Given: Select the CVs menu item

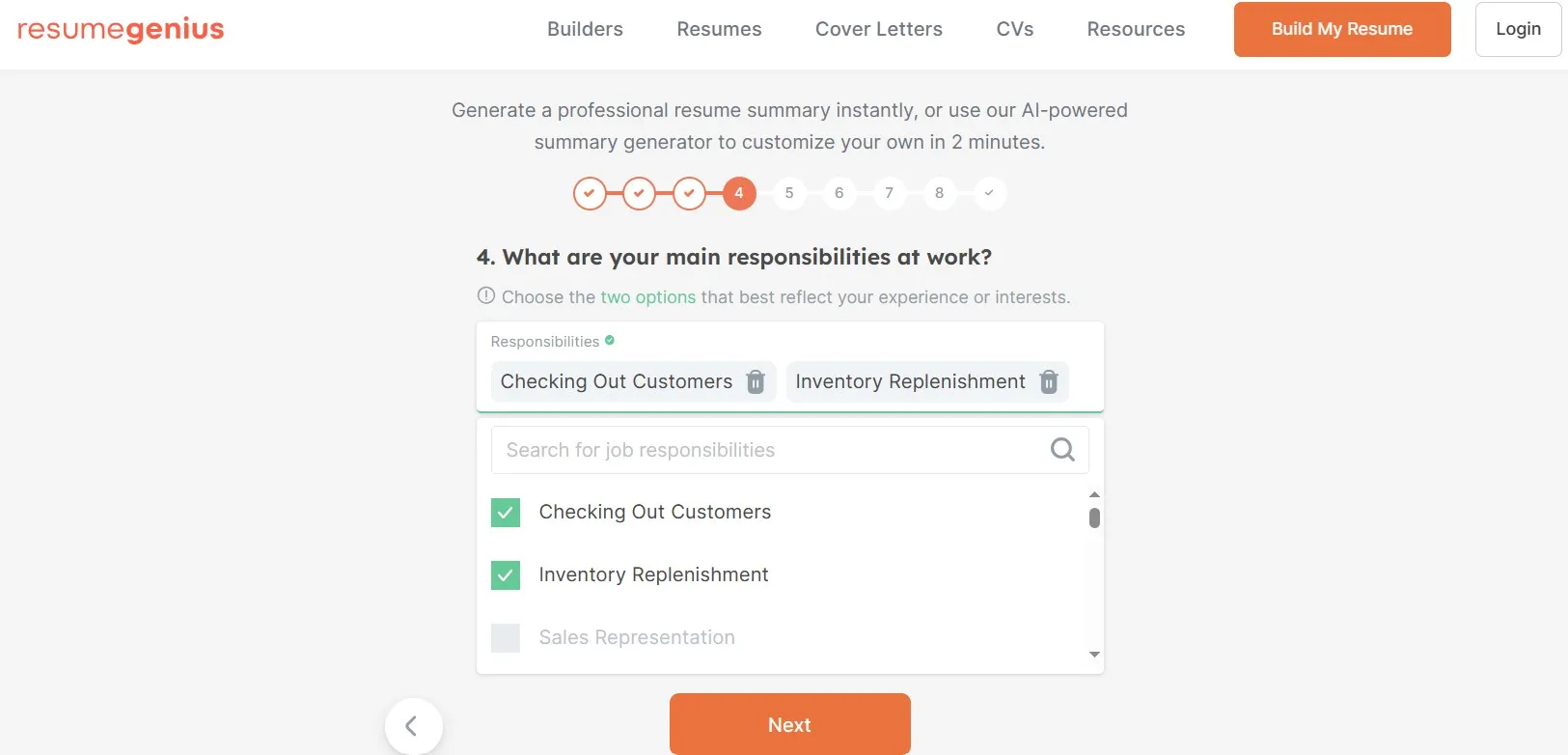Looking at the screenshot, I should tap(1014, 29).
